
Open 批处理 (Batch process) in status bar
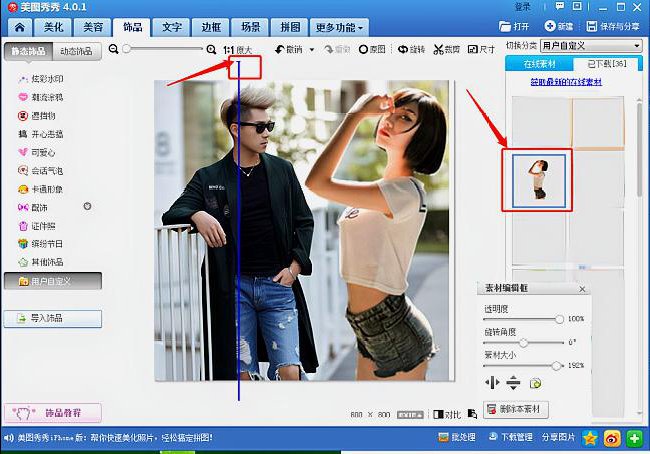coord(456,437)
